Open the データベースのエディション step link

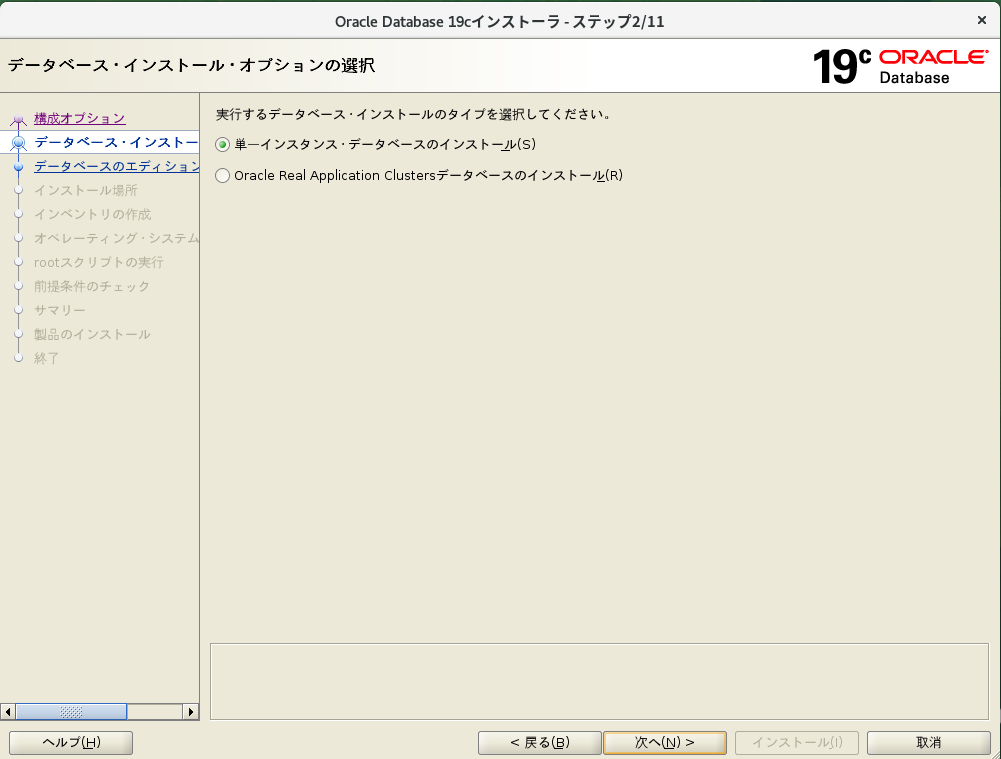pos(116,166)
